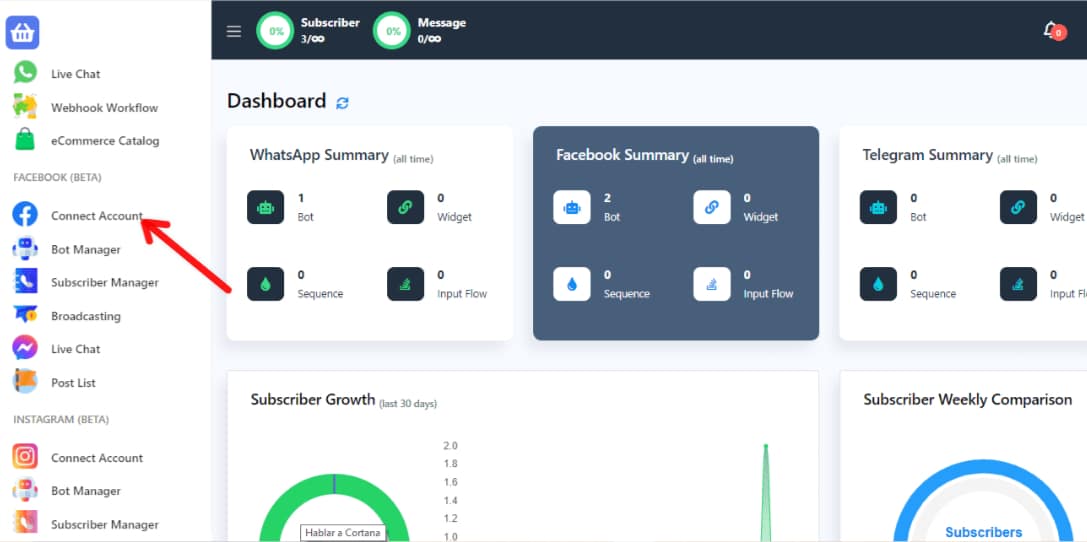Open Instagram Bot Manager
Screen dimensions: 1087x542
[x=85, y=491]
